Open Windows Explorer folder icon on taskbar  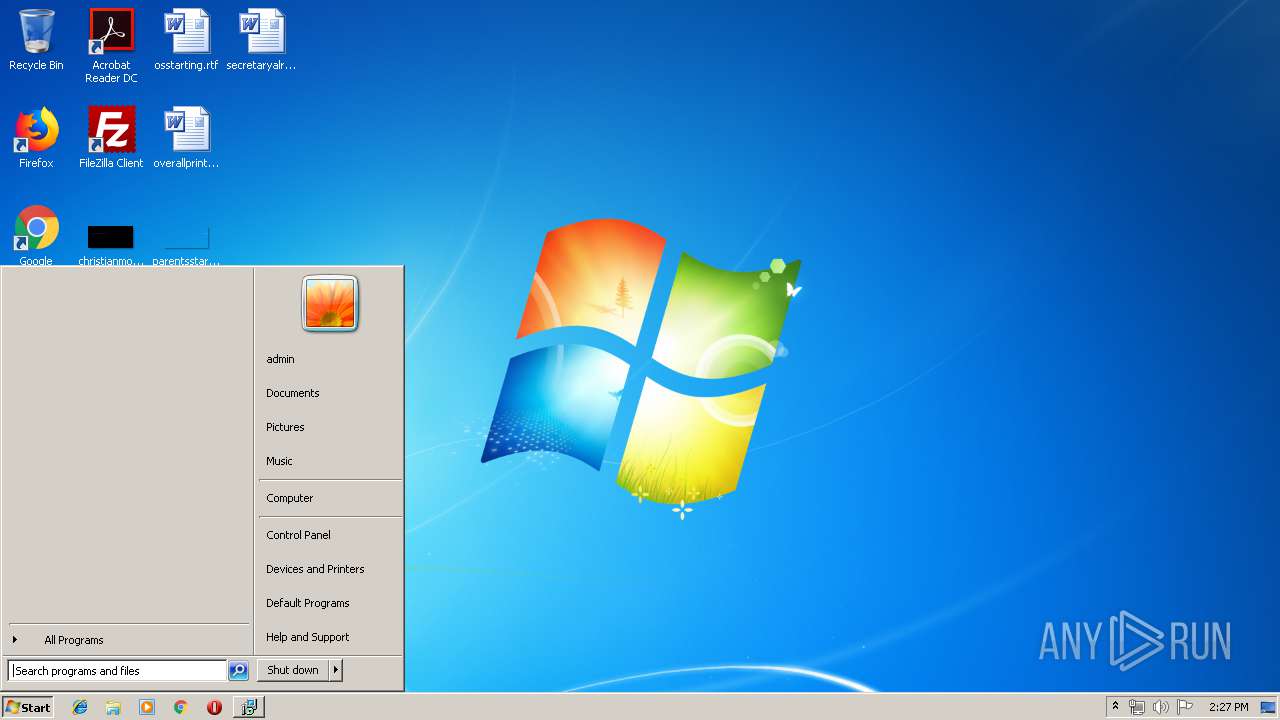coord(113,707)
